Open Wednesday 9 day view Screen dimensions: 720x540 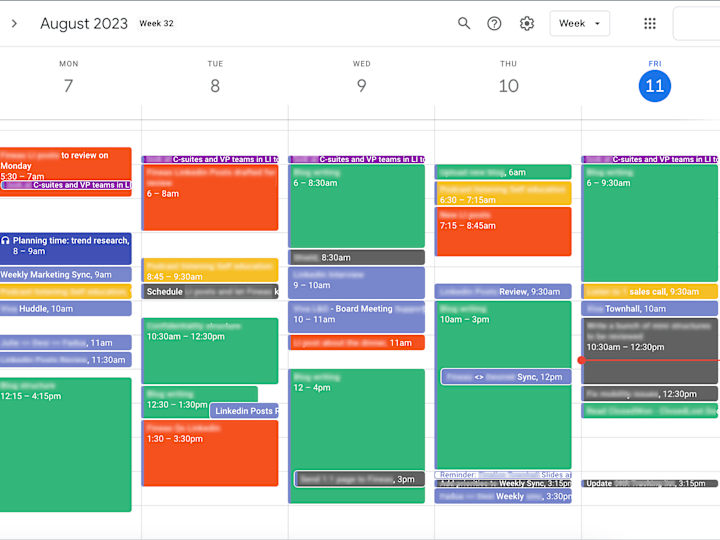(x=362, y=86)
